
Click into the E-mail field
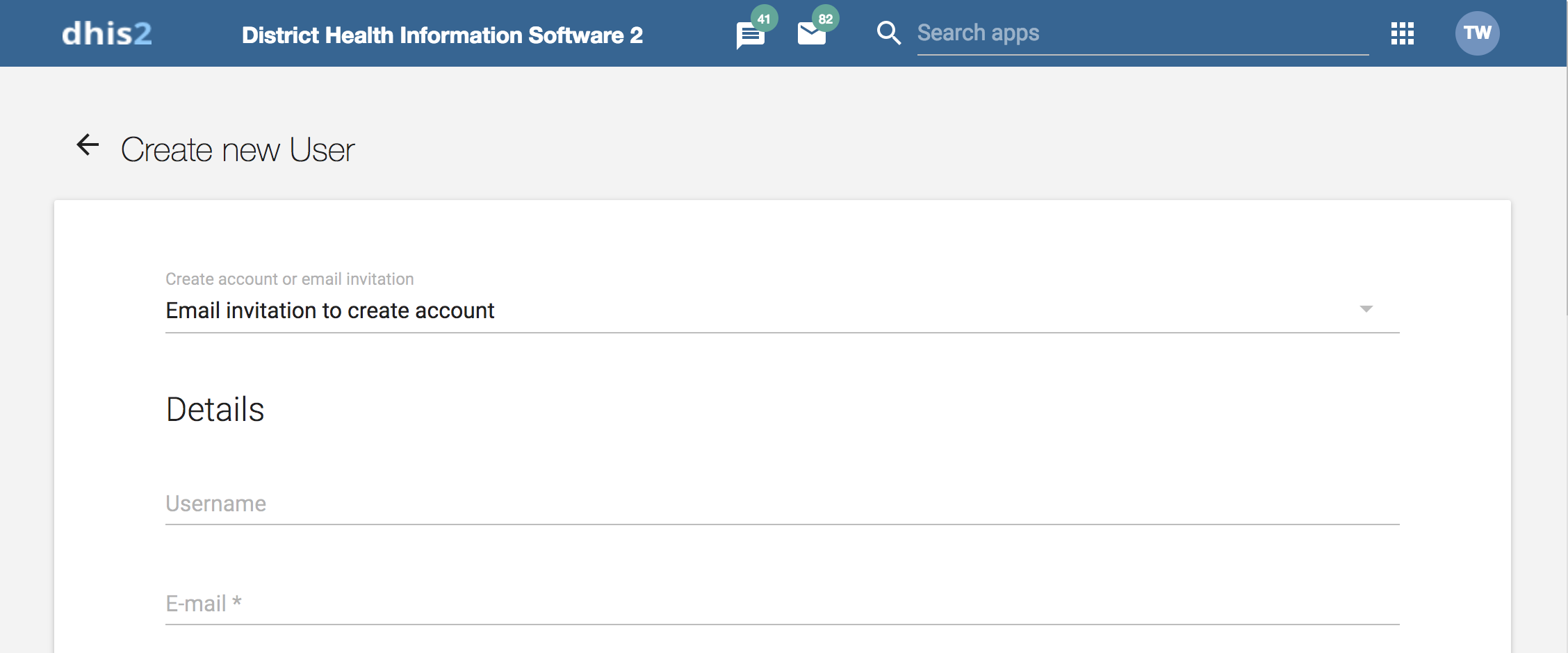[x=782, y=604]
